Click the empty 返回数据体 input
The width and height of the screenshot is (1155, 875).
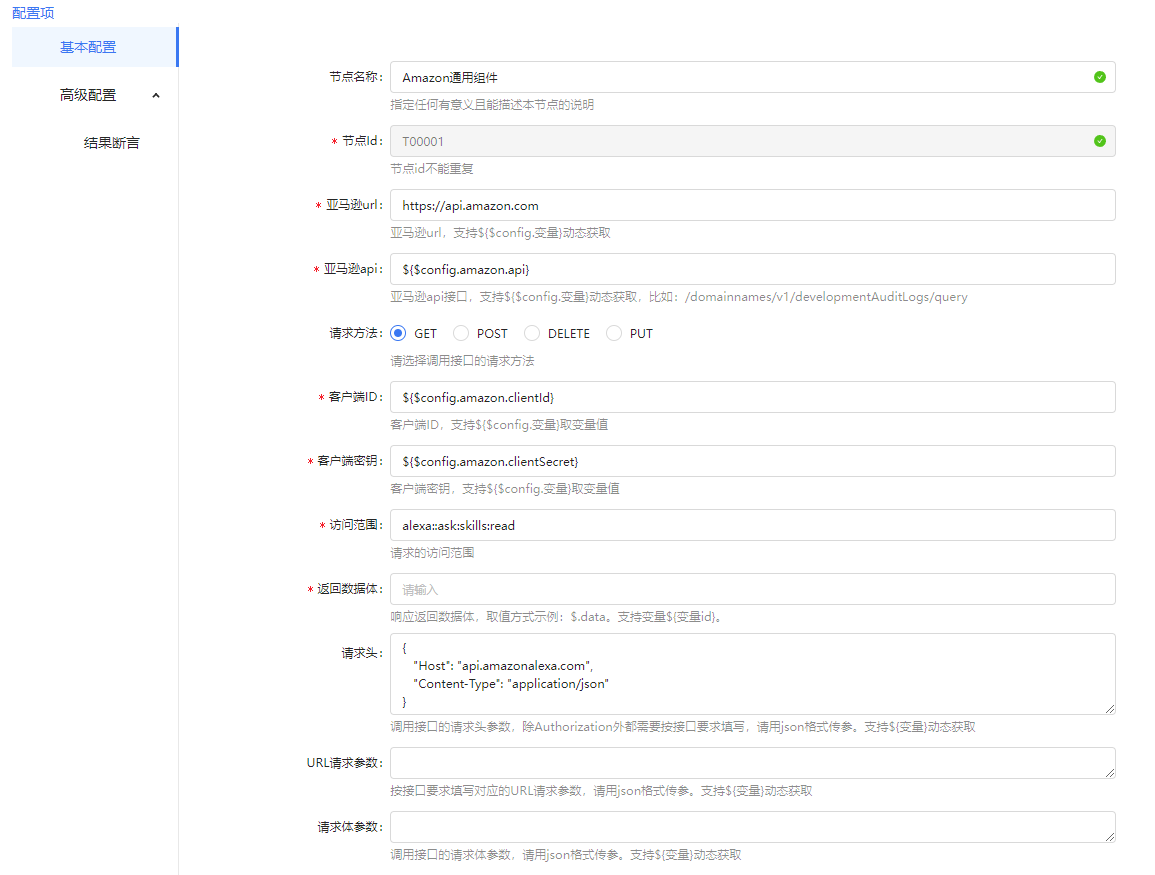tap(752, 589)
